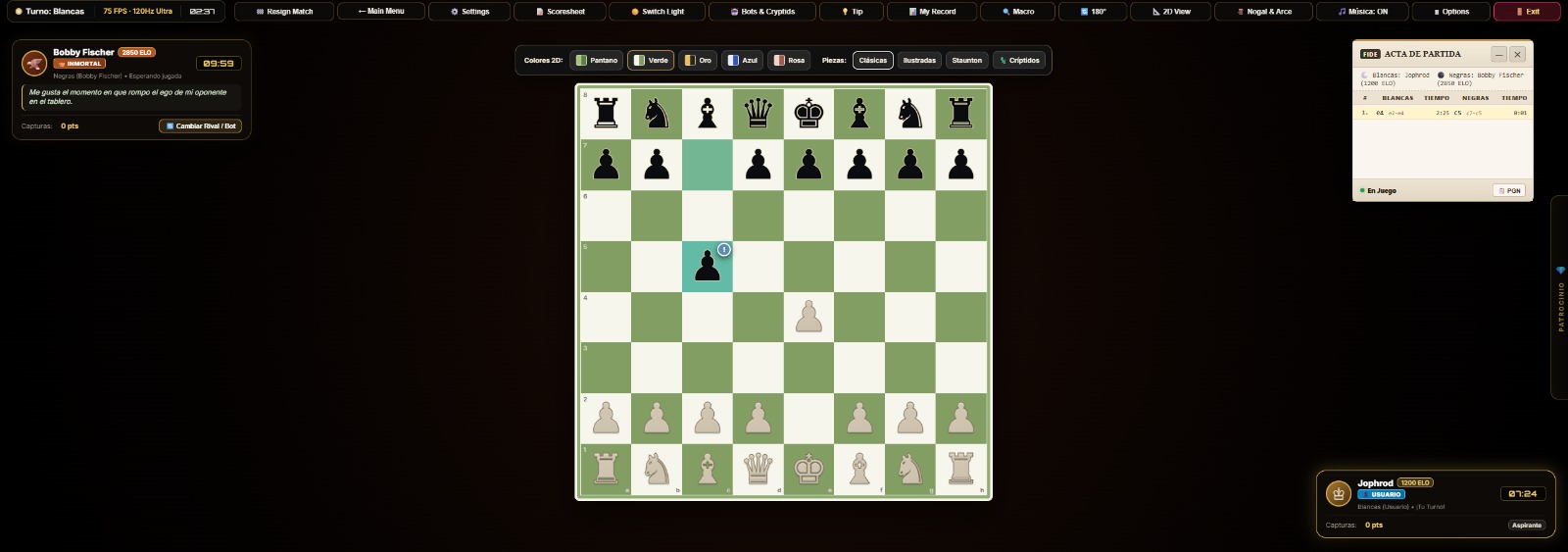The width and height of the screenshot is (1568, 552).
Task: Choose the Pantano board color
Action: tap(597, 60)
